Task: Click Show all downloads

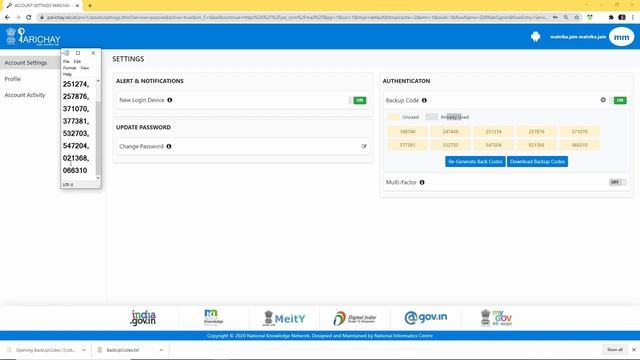Action: (615, 350)
